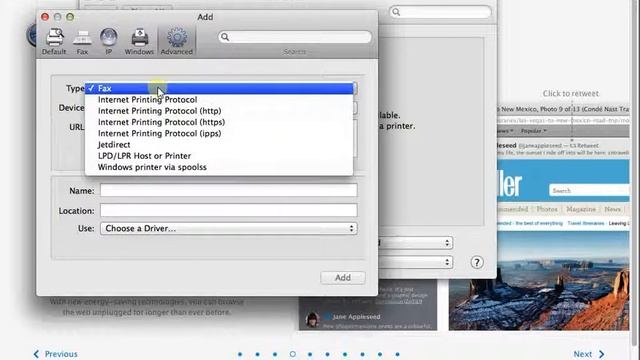Open the Fax toolbar icon
The width and height of the screenshot is (640, 360).
click(82, 42)
